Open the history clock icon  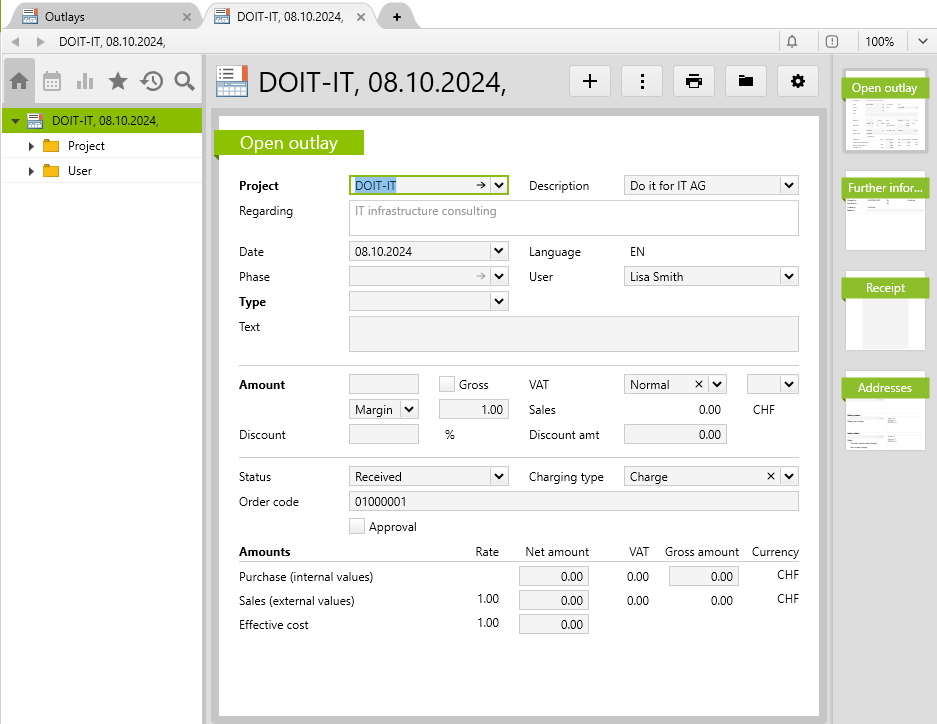pos(151,81)
